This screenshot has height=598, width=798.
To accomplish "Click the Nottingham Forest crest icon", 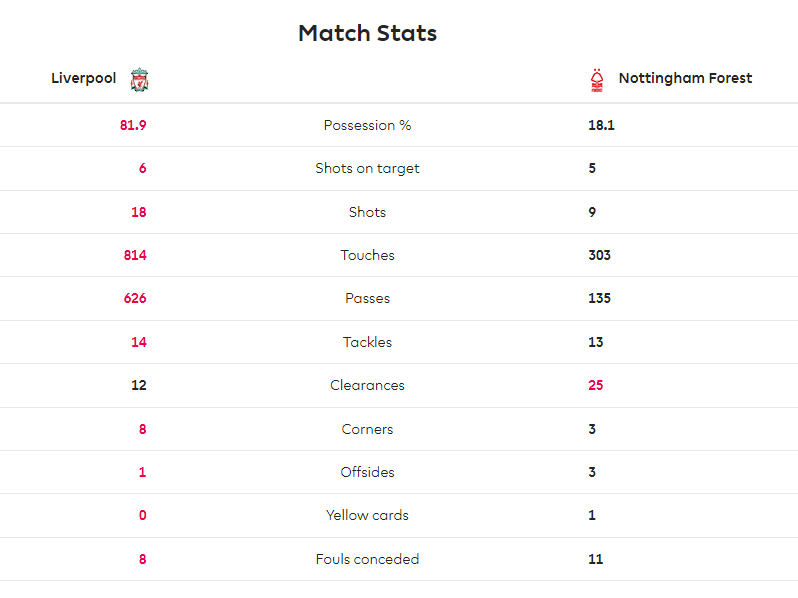I will click(x=596, y=80).
